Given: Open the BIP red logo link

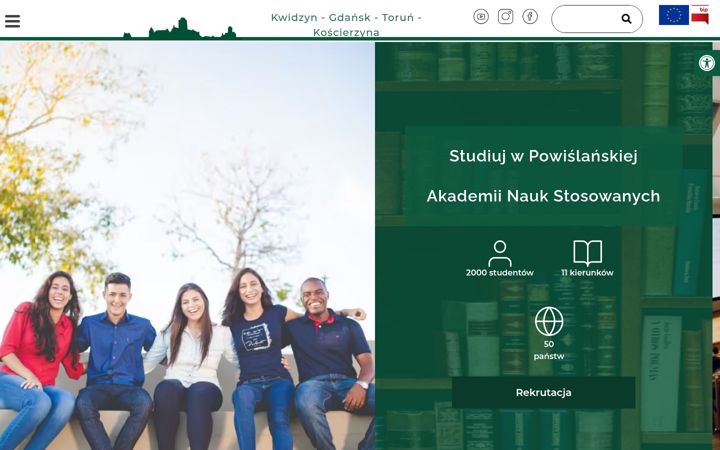Looking at the screenshot, I should tap(700, 15).
